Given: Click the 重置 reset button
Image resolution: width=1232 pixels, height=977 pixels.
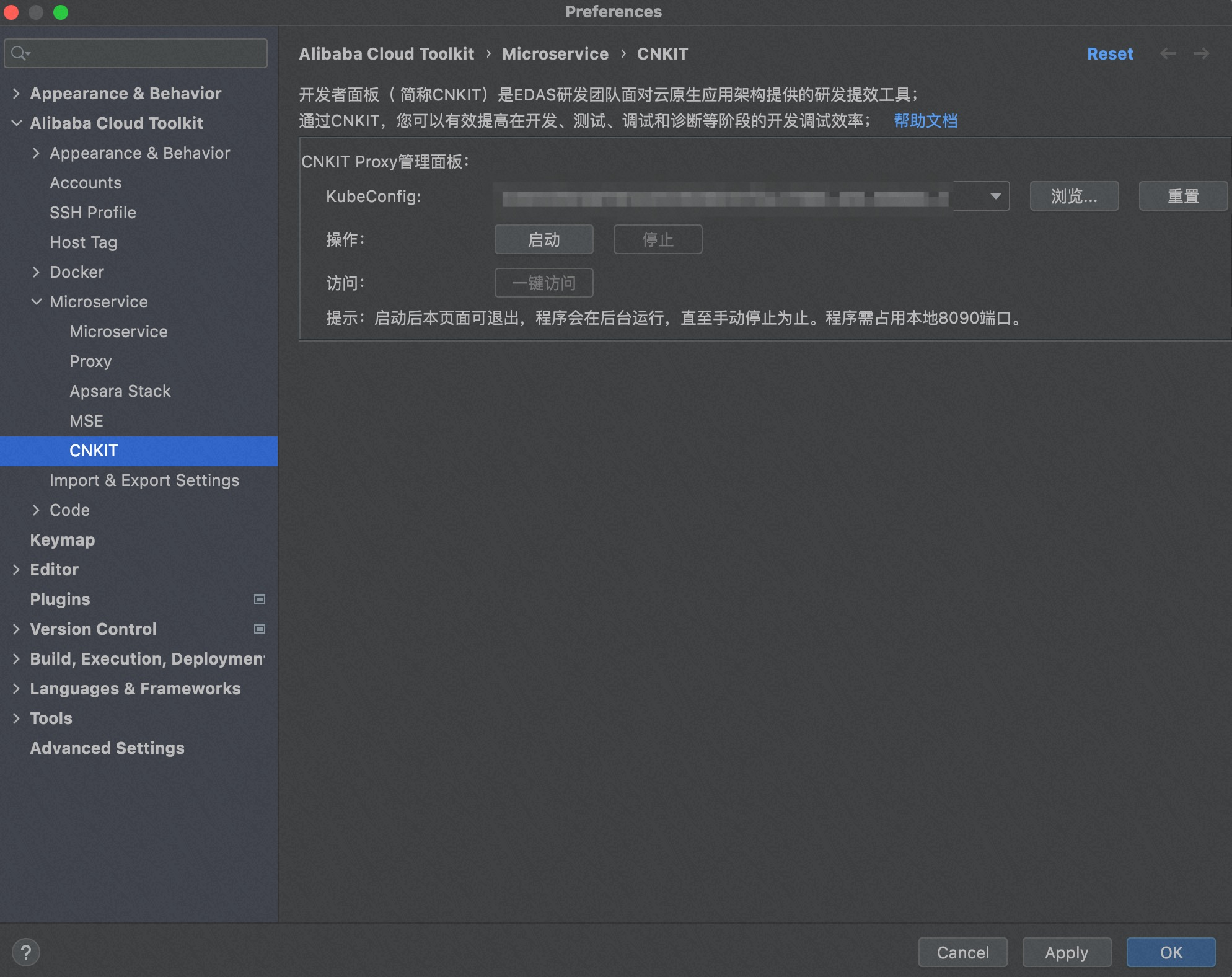Looking at the screenshot, I should [x=1183, y=197].
